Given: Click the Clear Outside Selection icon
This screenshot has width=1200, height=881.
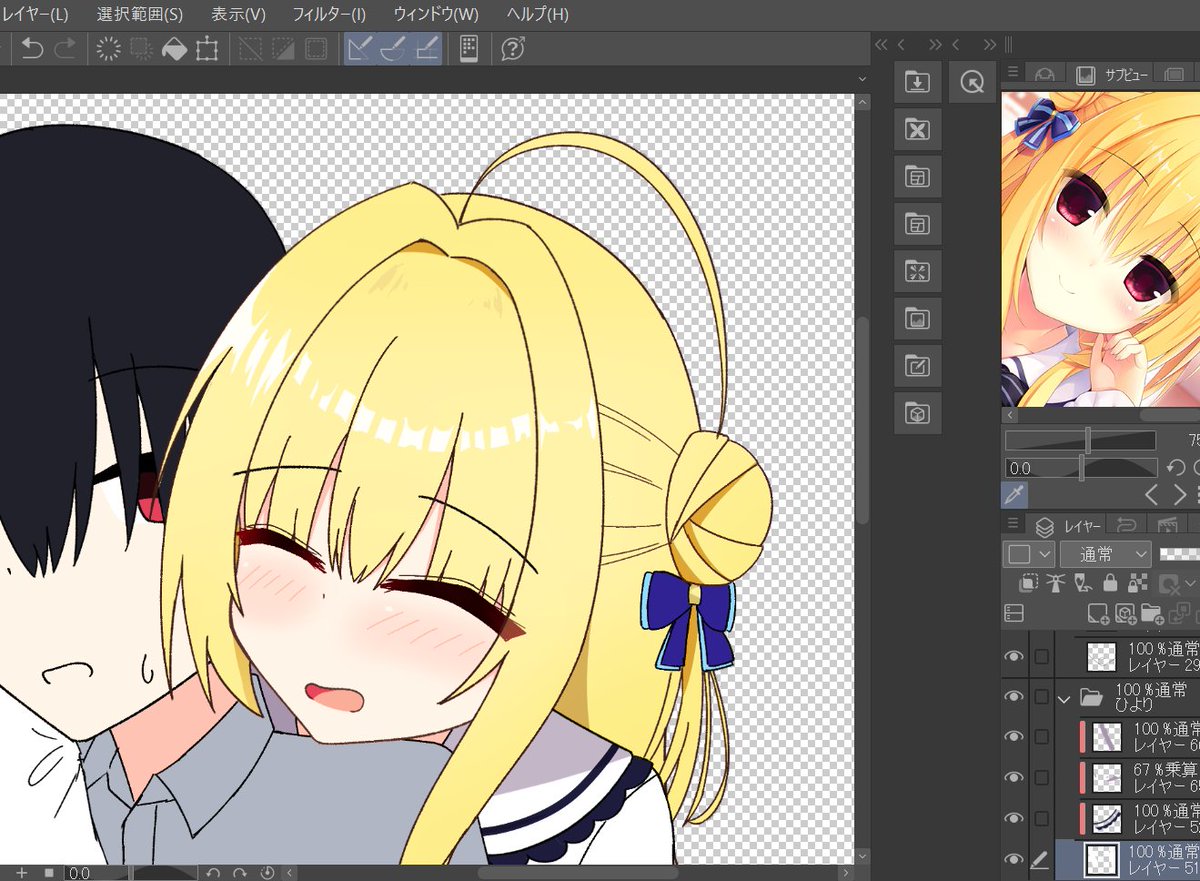Looking at the screenshot, I should (x=141, y=48).
